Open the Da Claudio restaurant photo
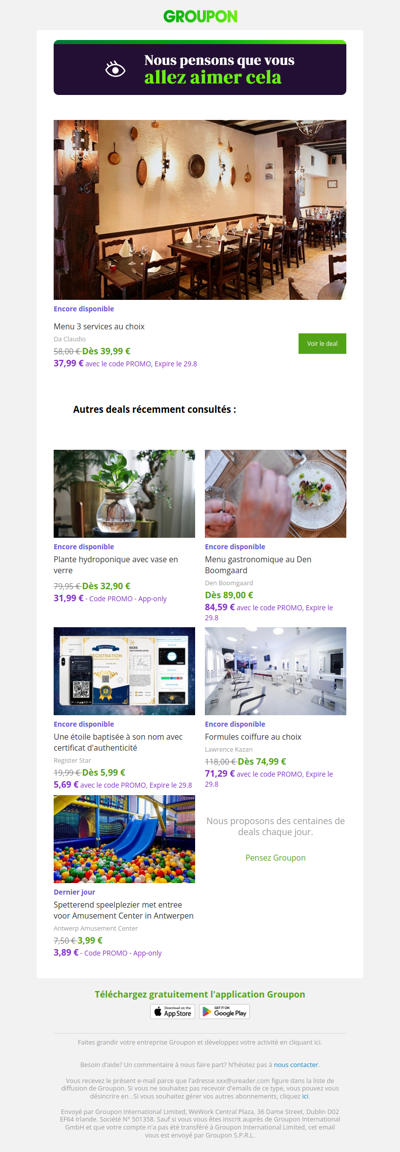The image size is (400, 1152). click(200, 210)
